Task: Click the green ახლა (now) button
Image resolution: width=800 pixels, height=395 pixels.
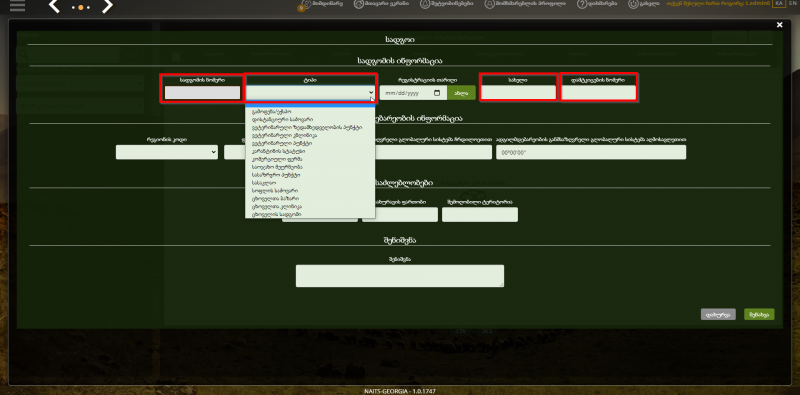Action: coord(461,93)
